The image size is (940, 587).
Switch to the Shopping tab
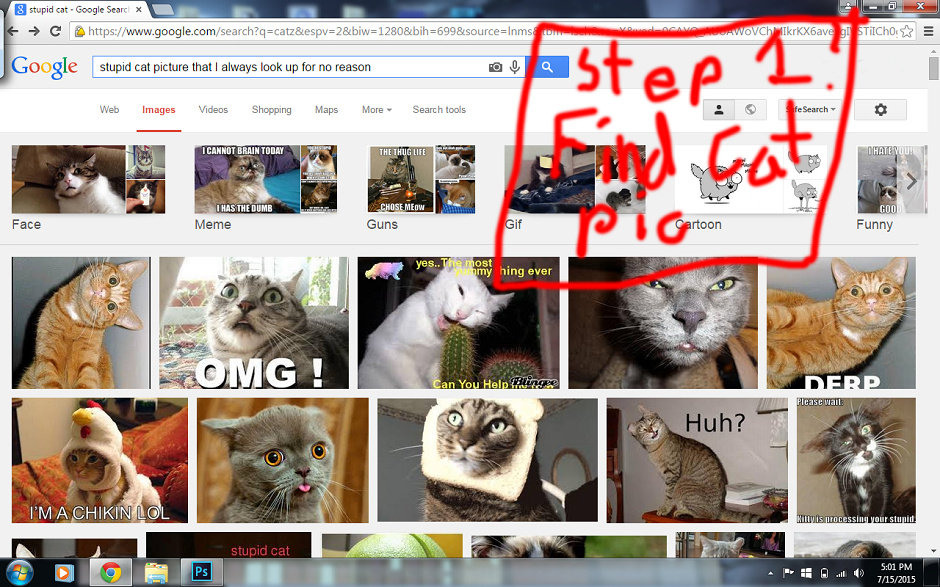pyautogui.click(x=271, y=110)
